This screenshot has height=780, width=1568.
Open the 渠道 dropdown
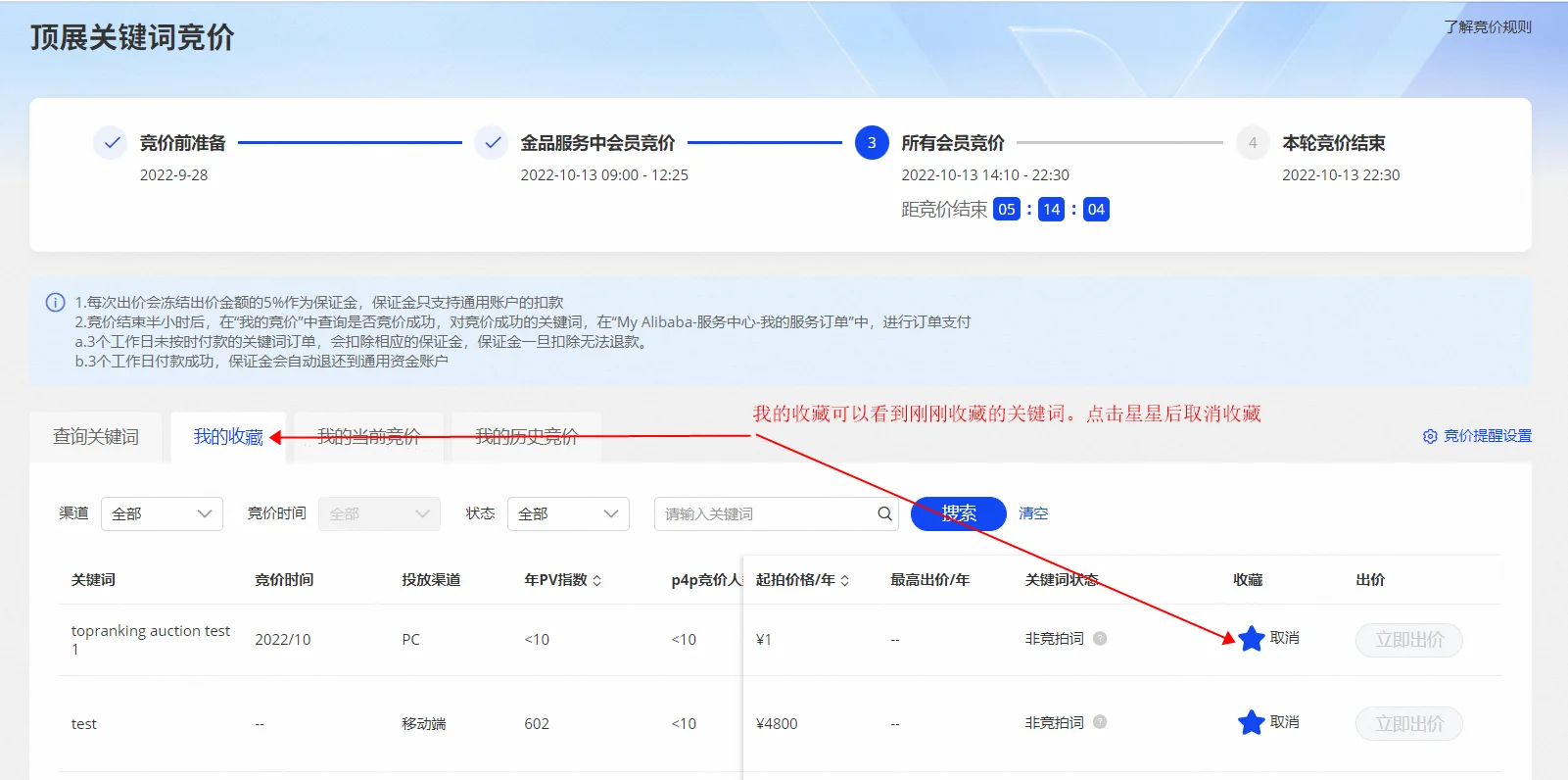[x=162, y=513]
